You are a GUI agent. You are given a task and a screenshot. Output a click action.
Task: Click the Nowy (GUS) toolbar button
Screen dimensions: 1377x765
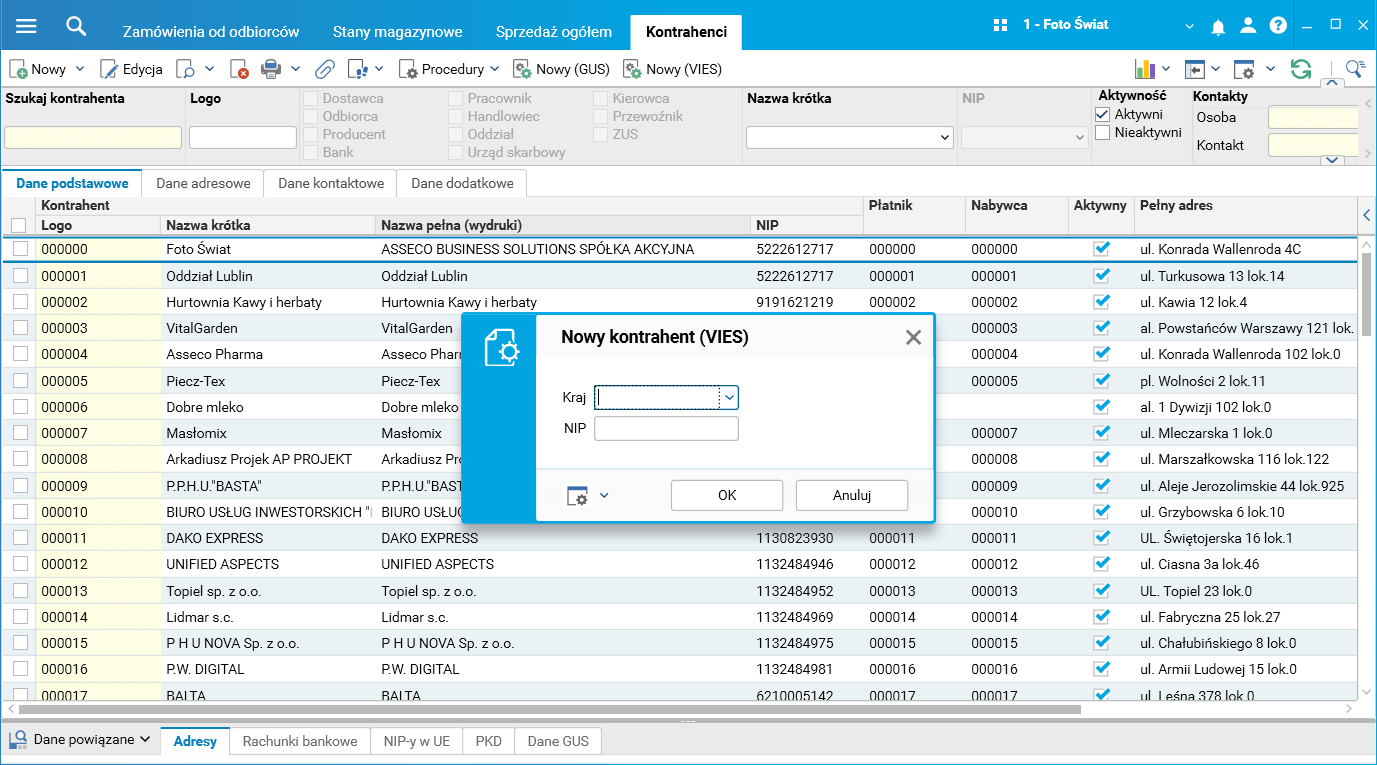[x=560, y=69]
